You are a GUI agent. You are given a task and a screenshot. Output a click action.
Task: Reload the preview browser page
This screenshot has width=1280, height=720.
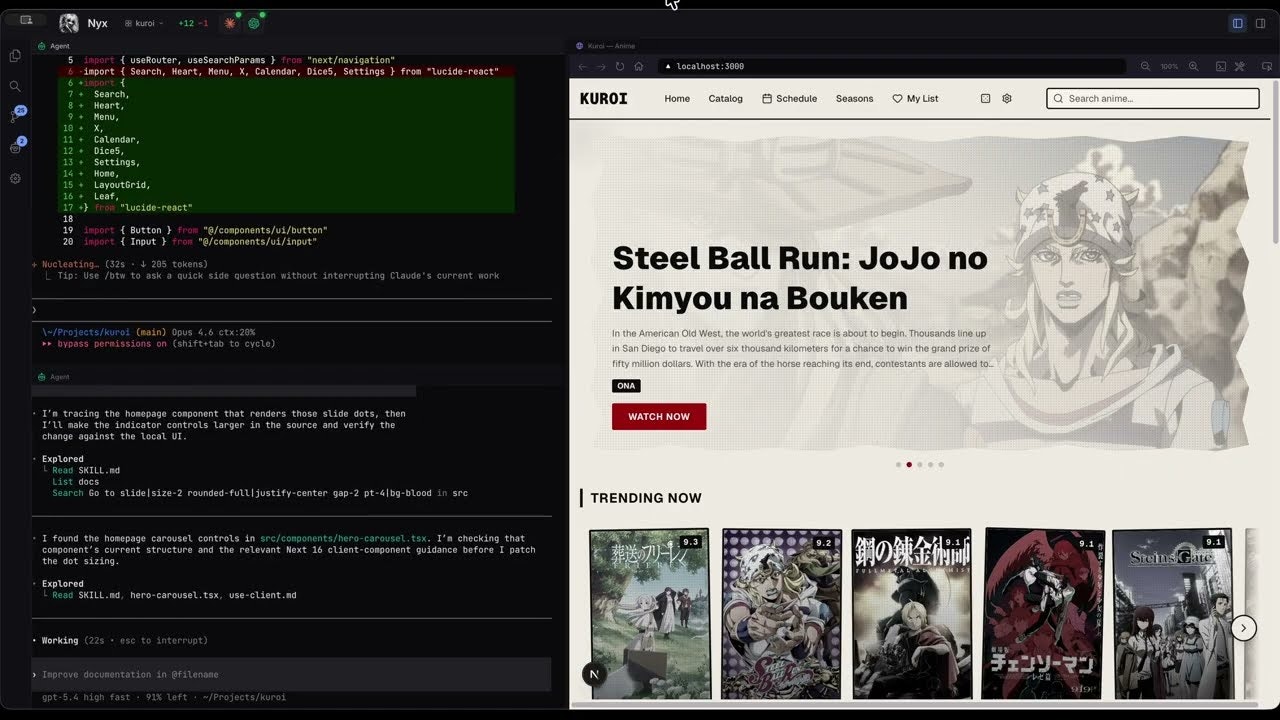(x=620, y=66)
